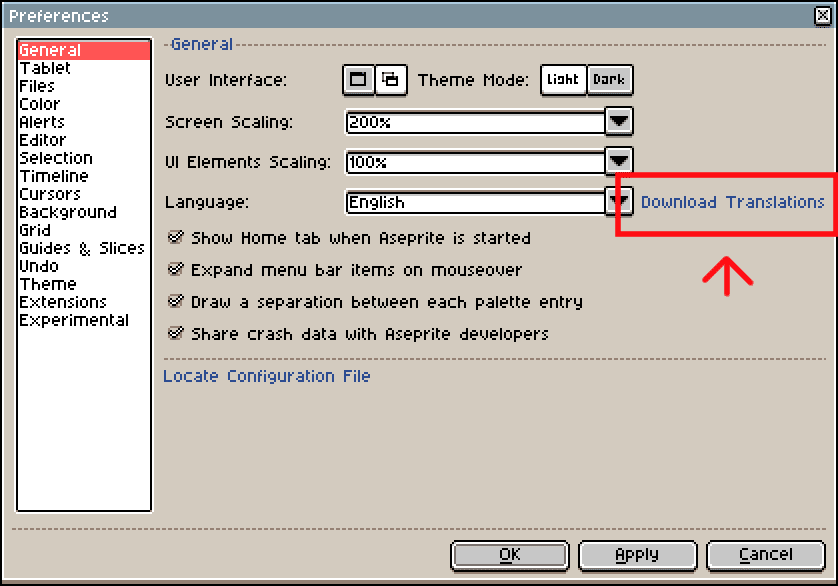Click Download Translations link
This screenshot has height=586, width=838.
point(733,202)
